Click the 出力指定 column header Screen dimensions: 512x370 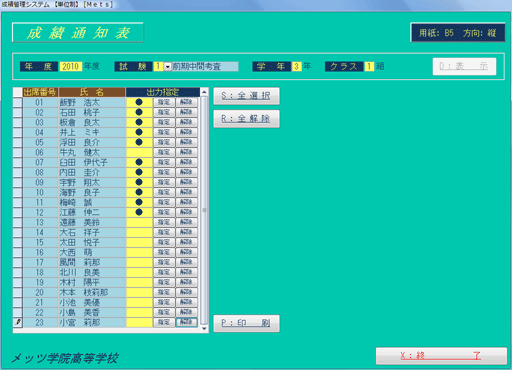point(163,92)
